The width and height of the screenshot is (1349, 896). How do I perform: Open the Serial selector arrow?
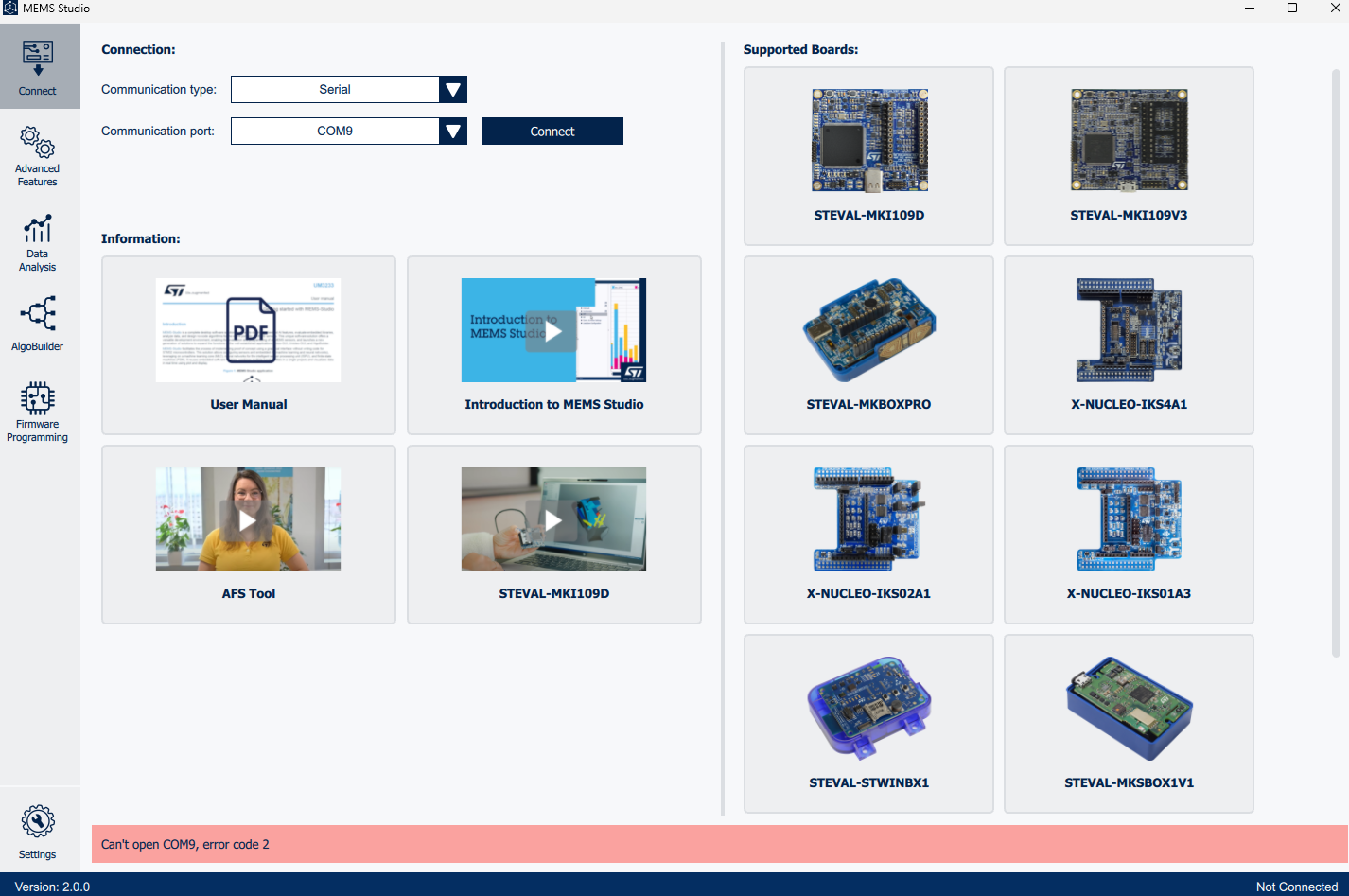(452, 89)
